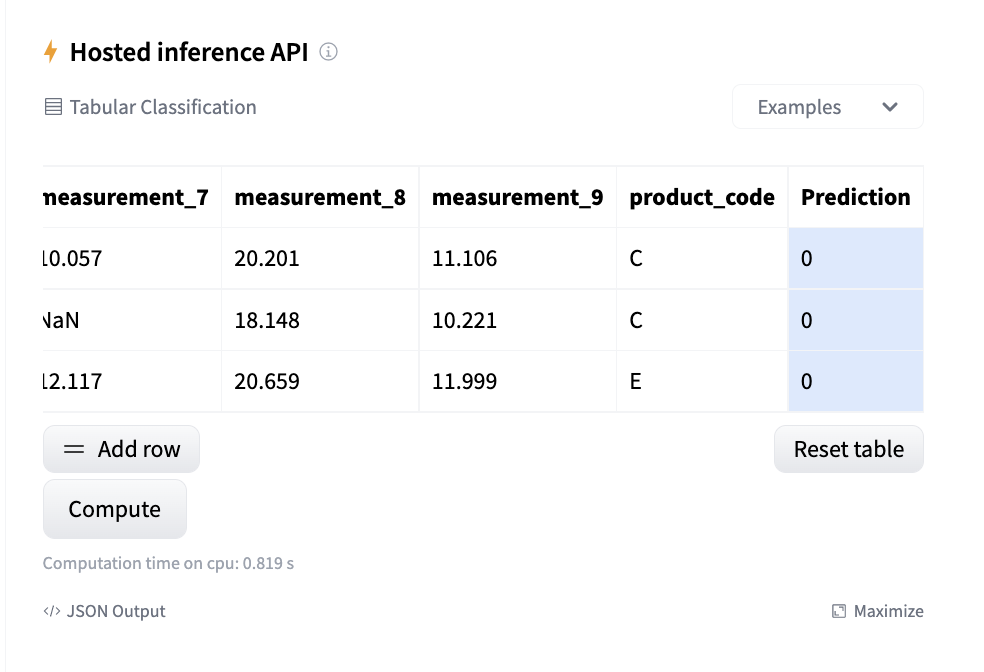Open the JSON Output code view
This screenshot has height=672, width=984.
104,611
